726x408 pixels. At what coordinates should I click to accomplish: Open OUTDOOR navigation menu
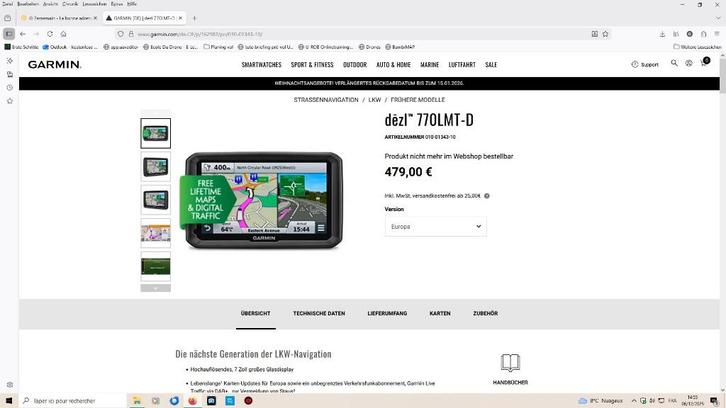[355, 65]
